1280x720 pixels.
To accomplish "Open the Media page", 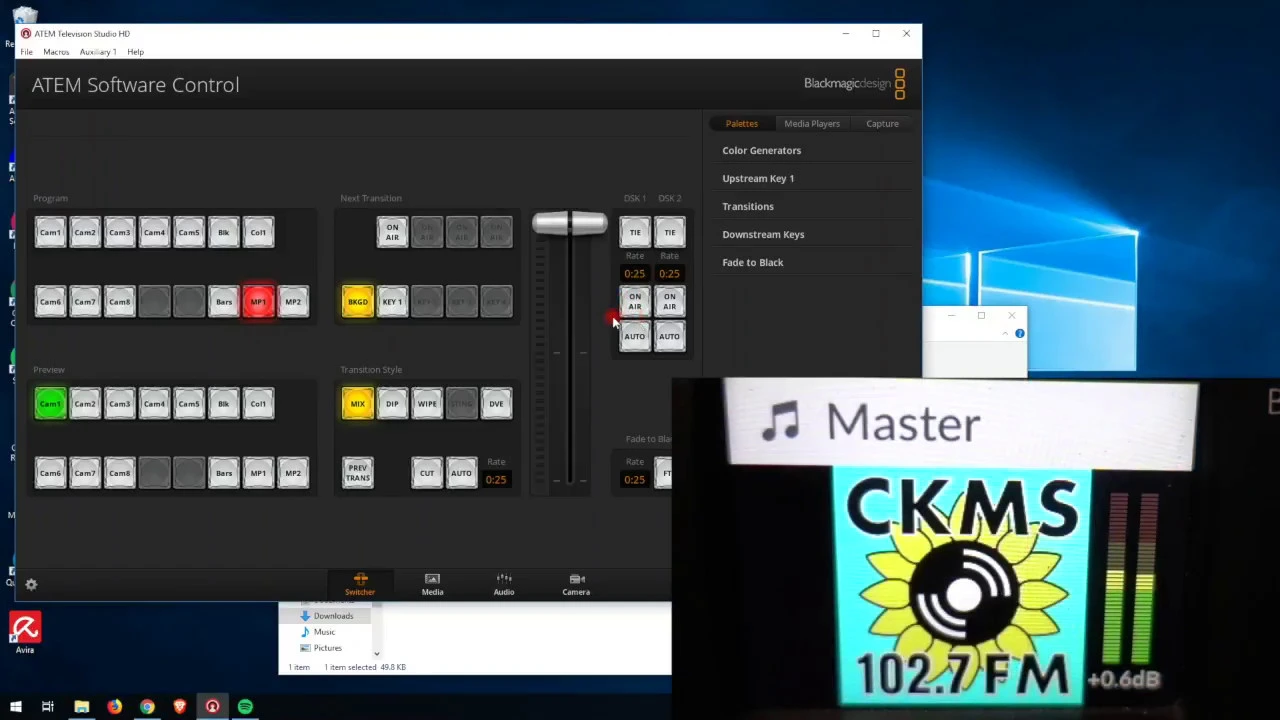I will (x=432, y=585).
